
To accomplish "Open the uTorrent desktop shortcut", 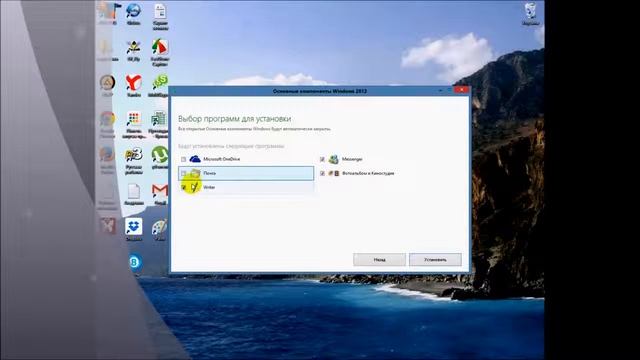I will coord(160,158).
